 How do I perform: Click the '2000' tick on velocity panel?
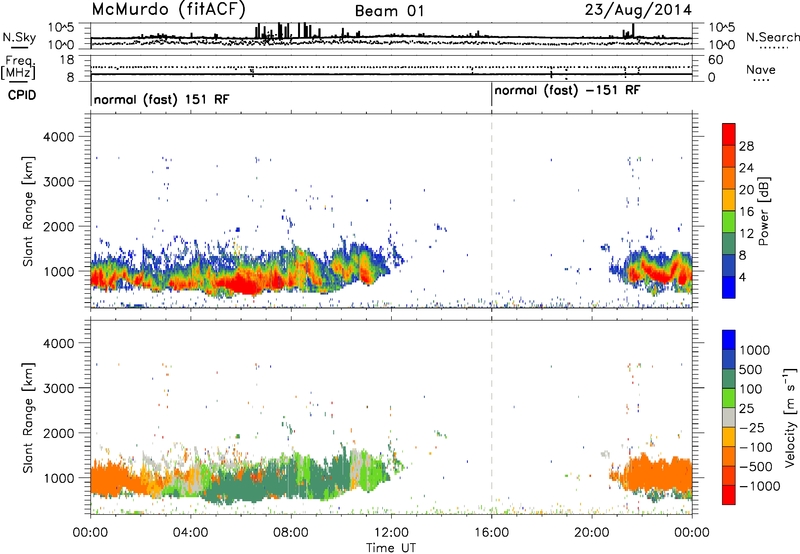click(58, 433)
